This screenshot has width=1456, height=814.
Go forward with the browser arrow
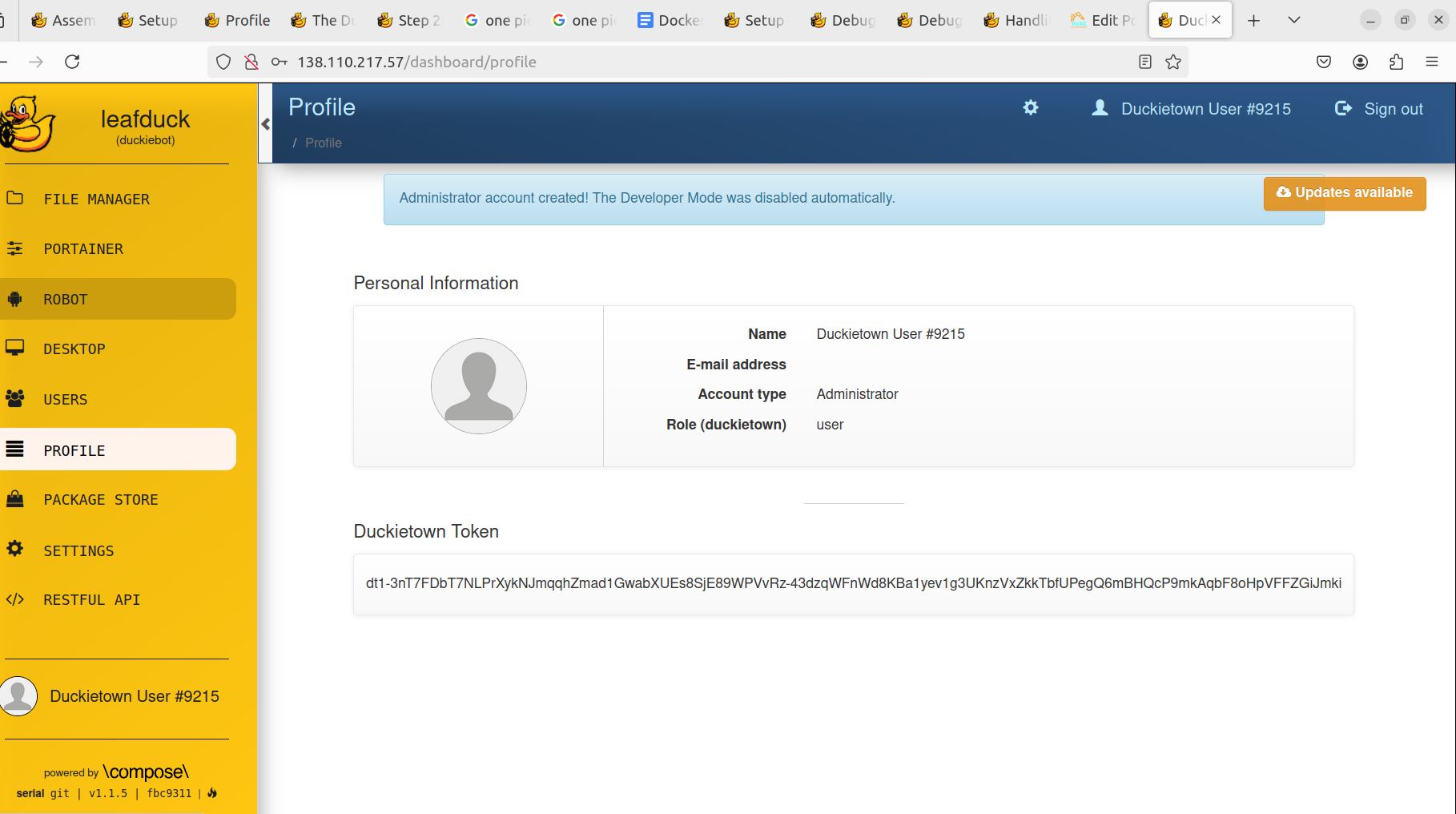(x=36, y=62)
